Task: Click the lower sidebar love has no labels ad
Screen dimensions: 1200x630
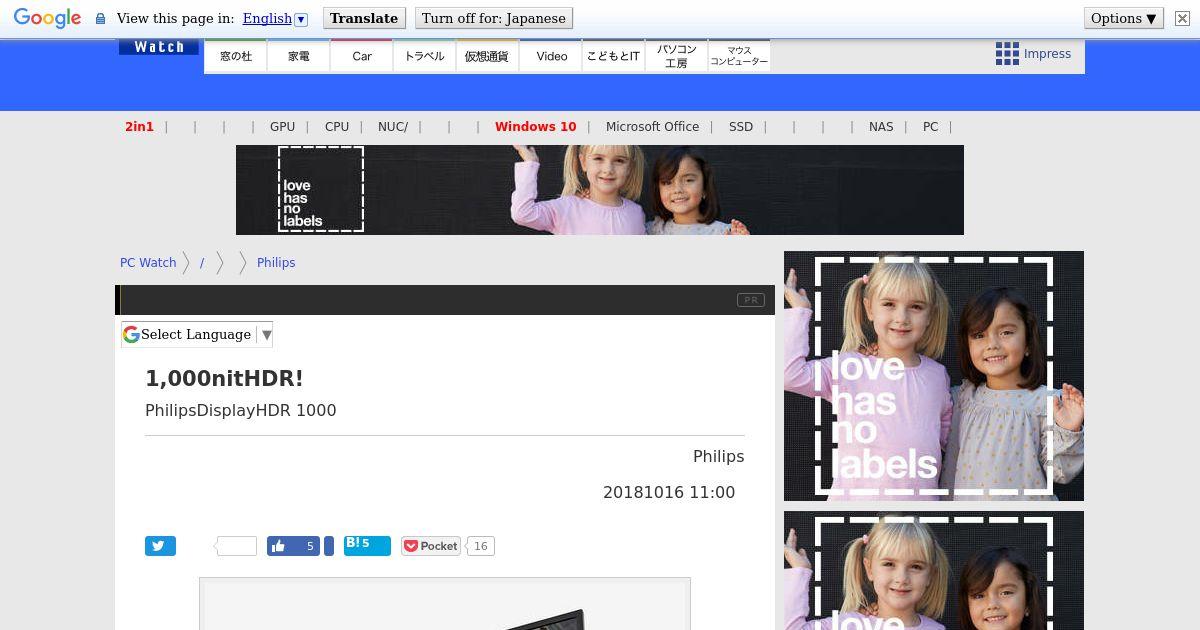Action: click(934, 571)
